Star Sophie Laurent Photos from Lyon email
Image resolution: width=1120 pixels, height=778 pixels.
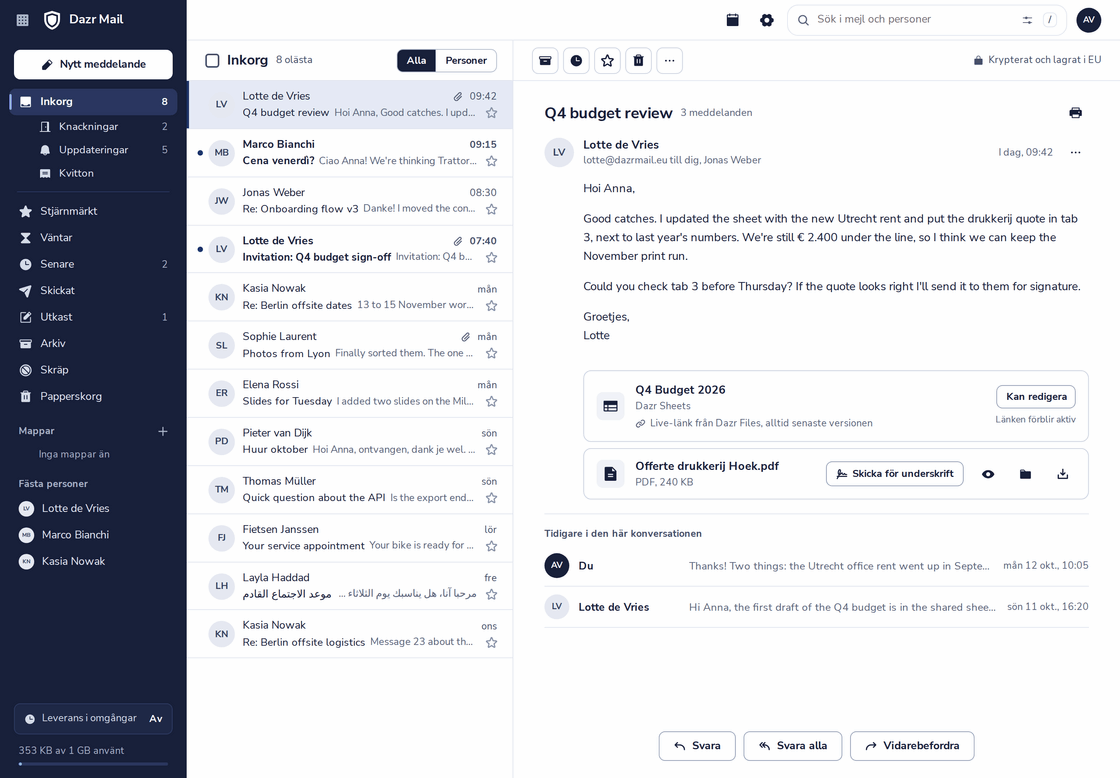pyautogui.click(x=491, y=354)
